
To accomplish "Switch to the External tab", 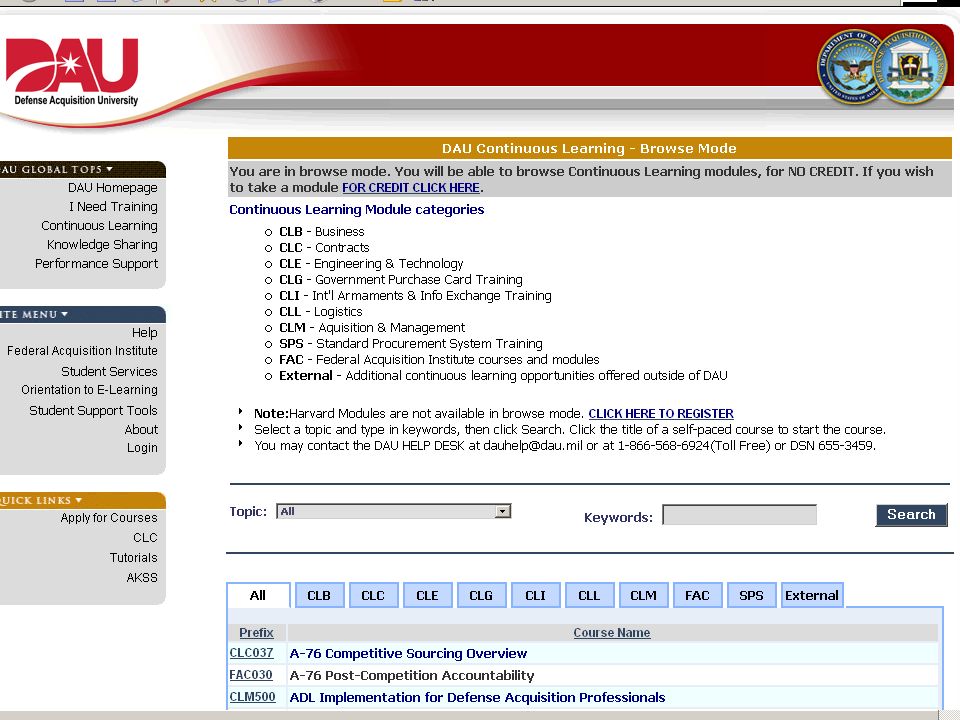I will [x=812, y=596].
